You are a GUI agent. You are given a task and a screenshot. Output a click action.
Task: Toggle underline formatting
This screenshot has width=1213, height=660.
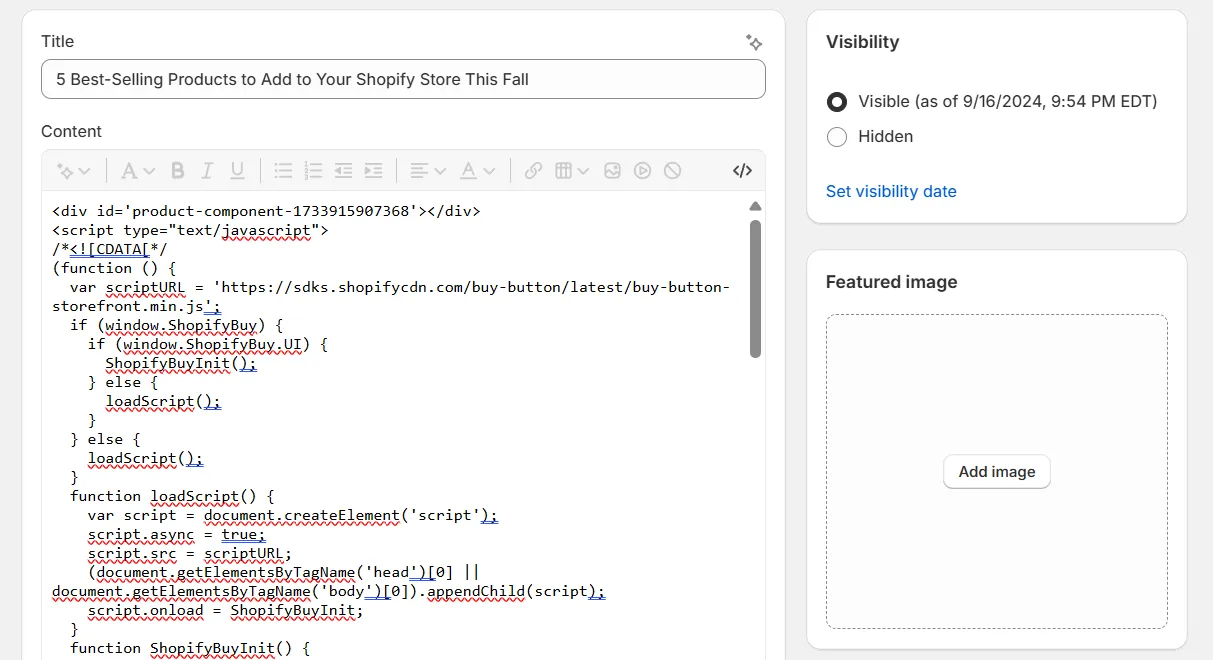tap(237, 171)
